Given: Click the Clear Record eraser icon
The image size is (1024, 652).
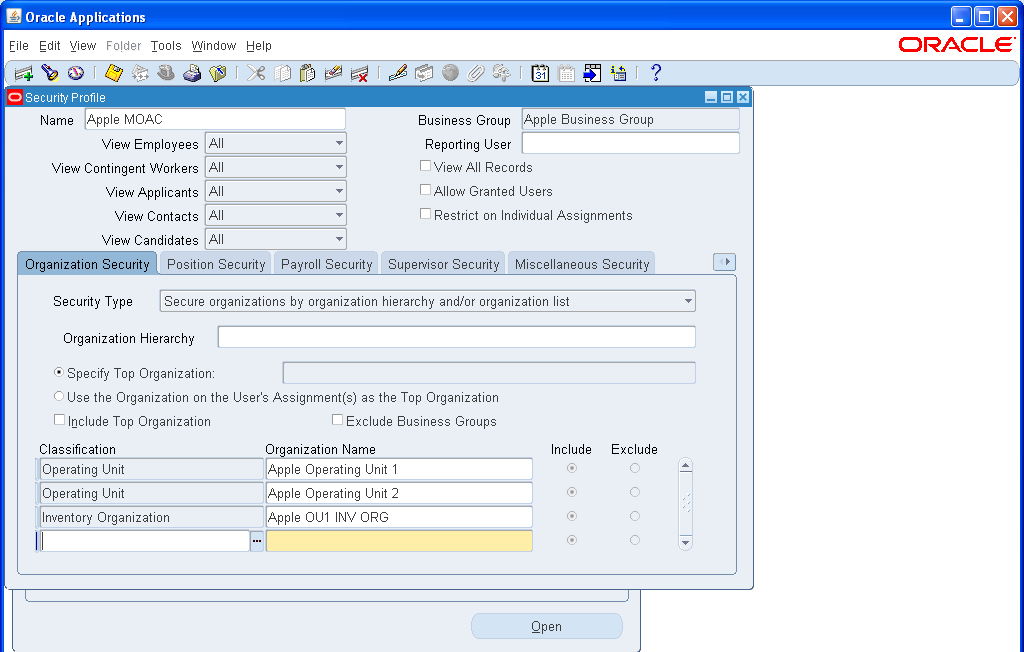Looking at the screenshot, I should click(x=334, y=73).
